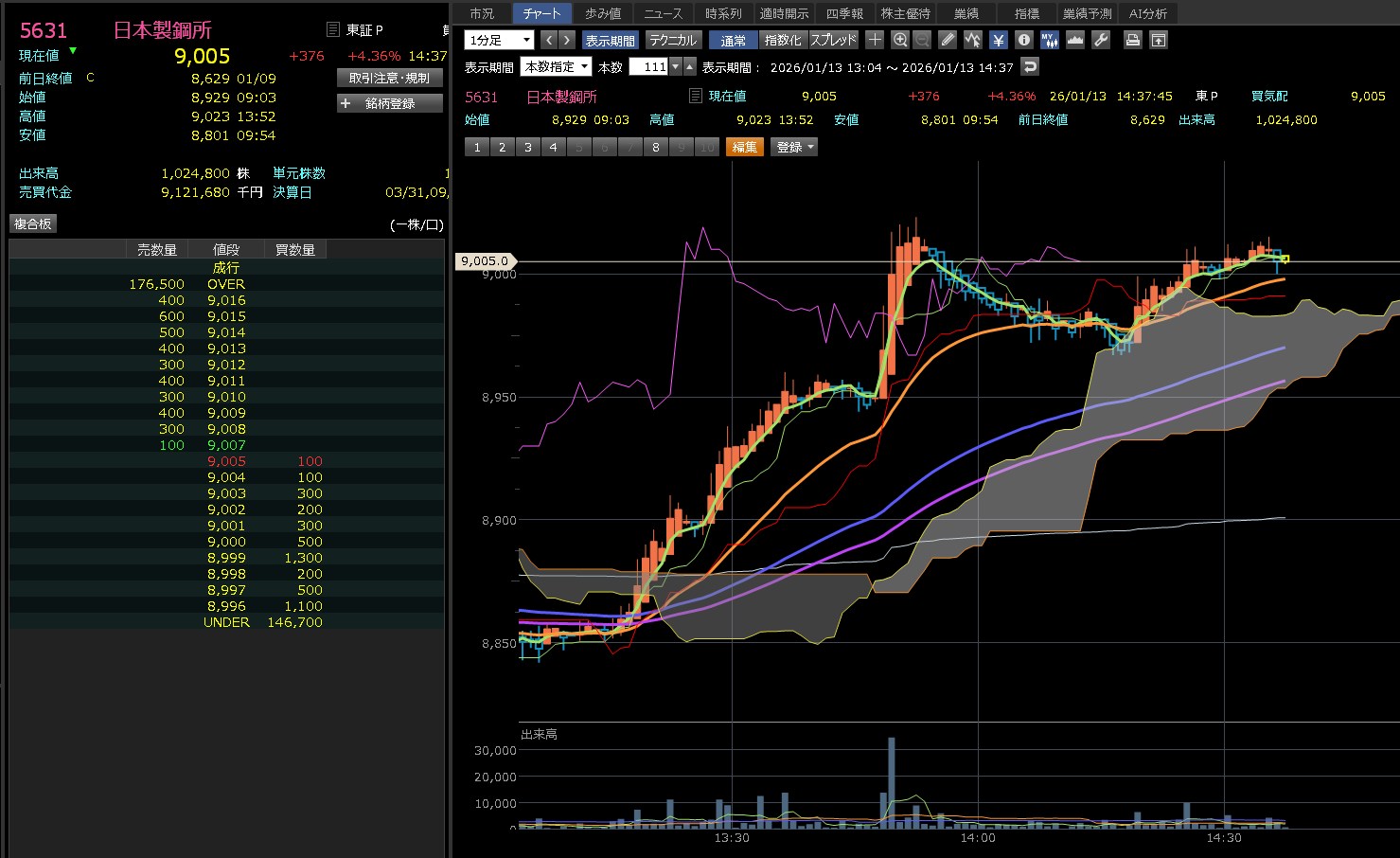This screenshot has width=1400, height=858.
Task: Select the pencil drawing tool
Action: [x=948, y=40]
